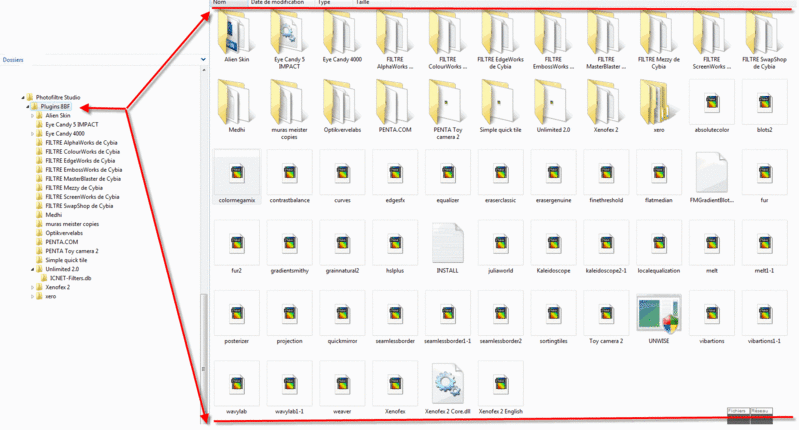Select the melt plugin file

coord(712,243)
